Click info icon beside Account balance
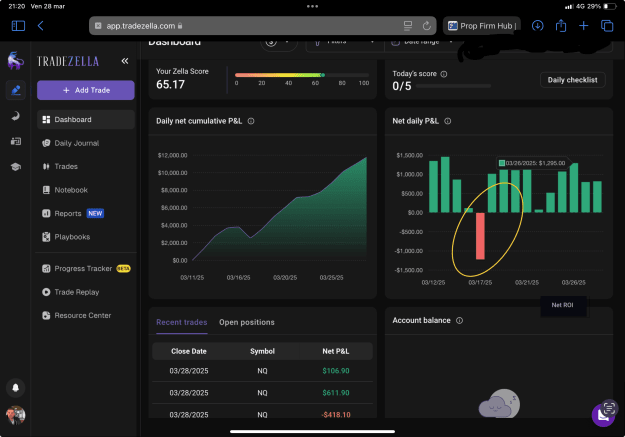 coord(459,321)
